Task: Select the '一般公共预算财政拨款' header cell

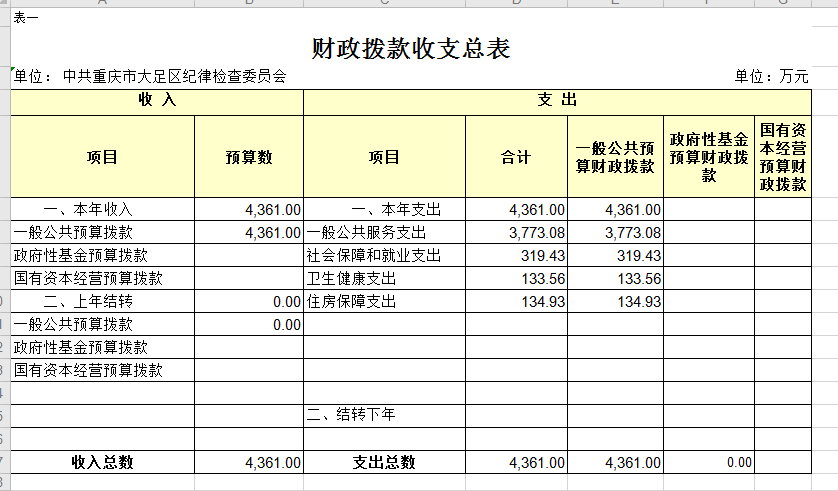Action: coord(615,157)
